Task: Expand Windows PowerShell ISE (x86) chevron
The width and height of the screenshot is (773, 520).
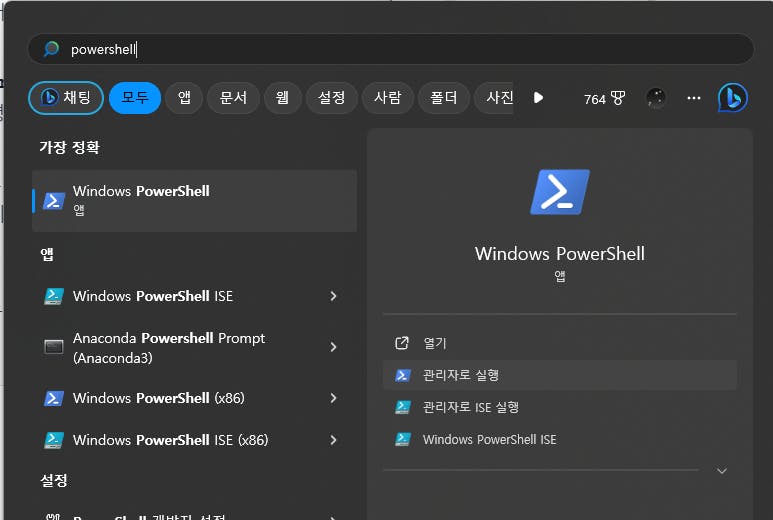Action: [x=333, y=440]
